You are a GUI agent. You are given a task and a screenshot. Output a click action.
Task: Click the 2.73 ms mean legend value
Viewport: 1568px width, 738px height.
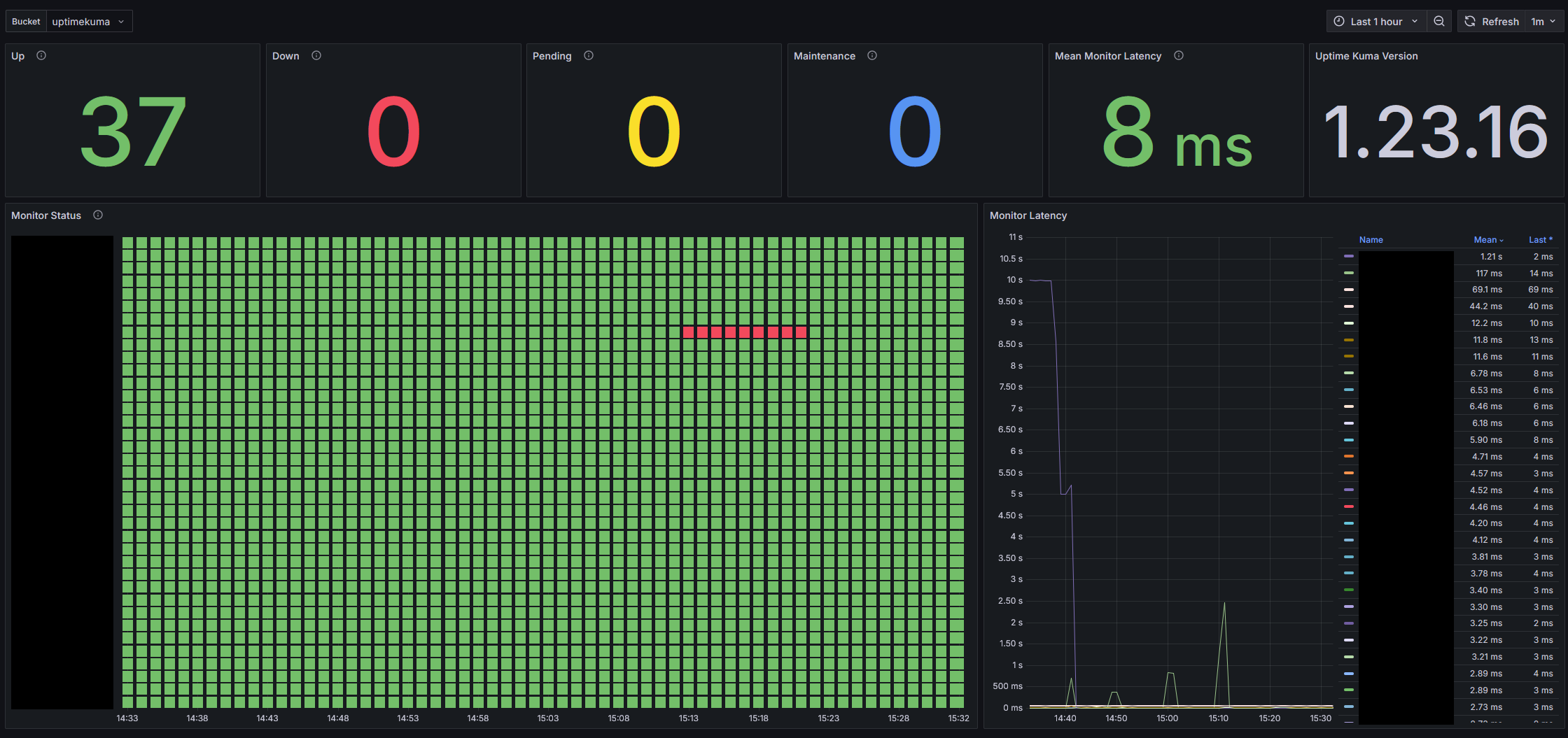pyautogui.click(x=1486, y=707)
